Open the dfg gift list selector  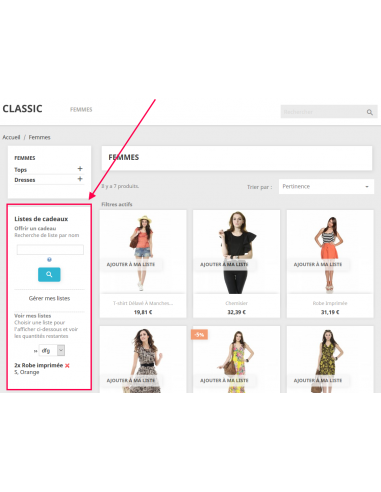[x=52, y=350]
